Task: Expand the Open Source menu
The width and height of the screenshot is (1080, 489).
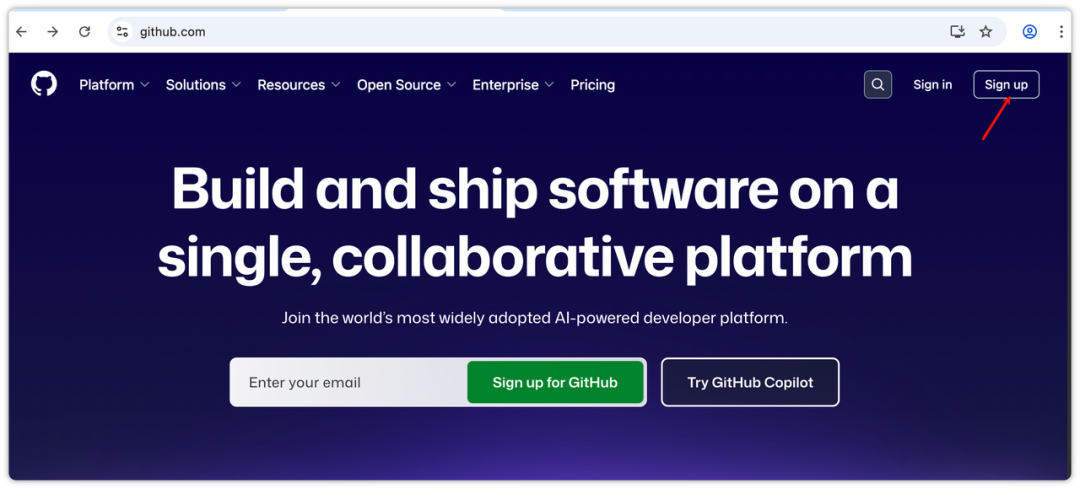Action: coord(406,85)
